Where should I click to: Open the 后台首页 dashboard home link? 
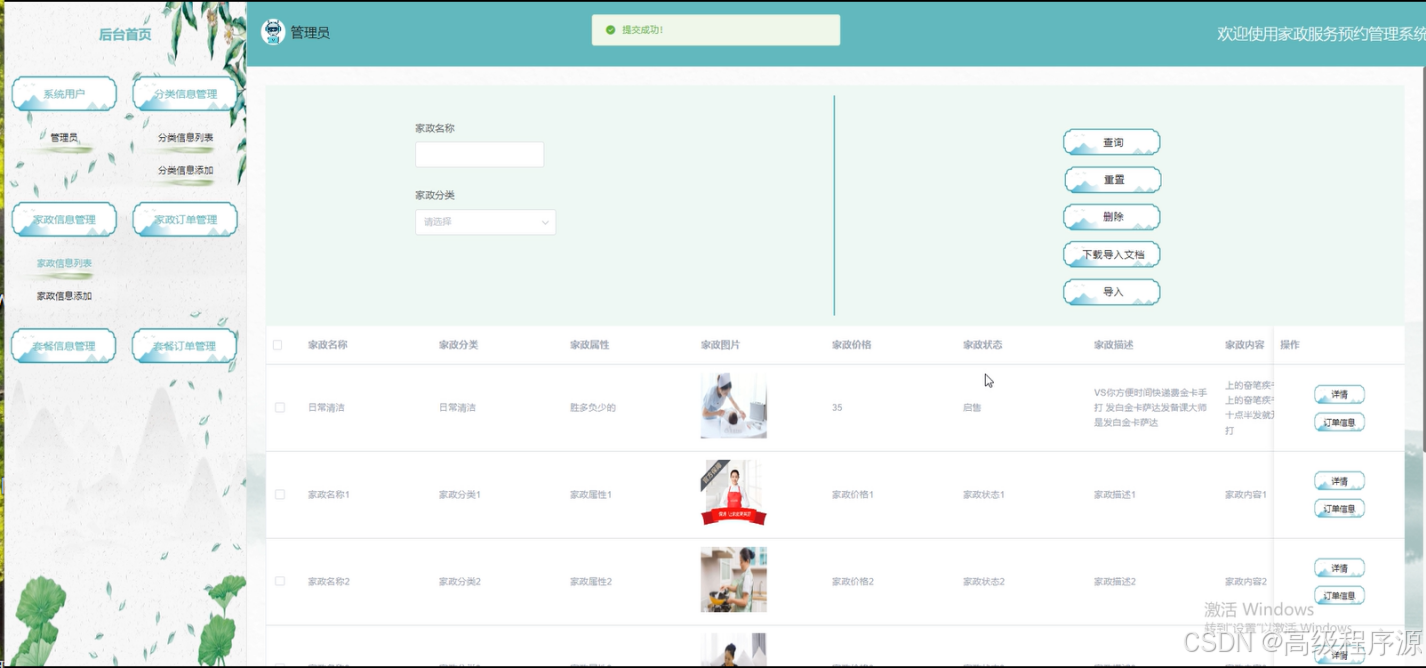pos(125,34)
